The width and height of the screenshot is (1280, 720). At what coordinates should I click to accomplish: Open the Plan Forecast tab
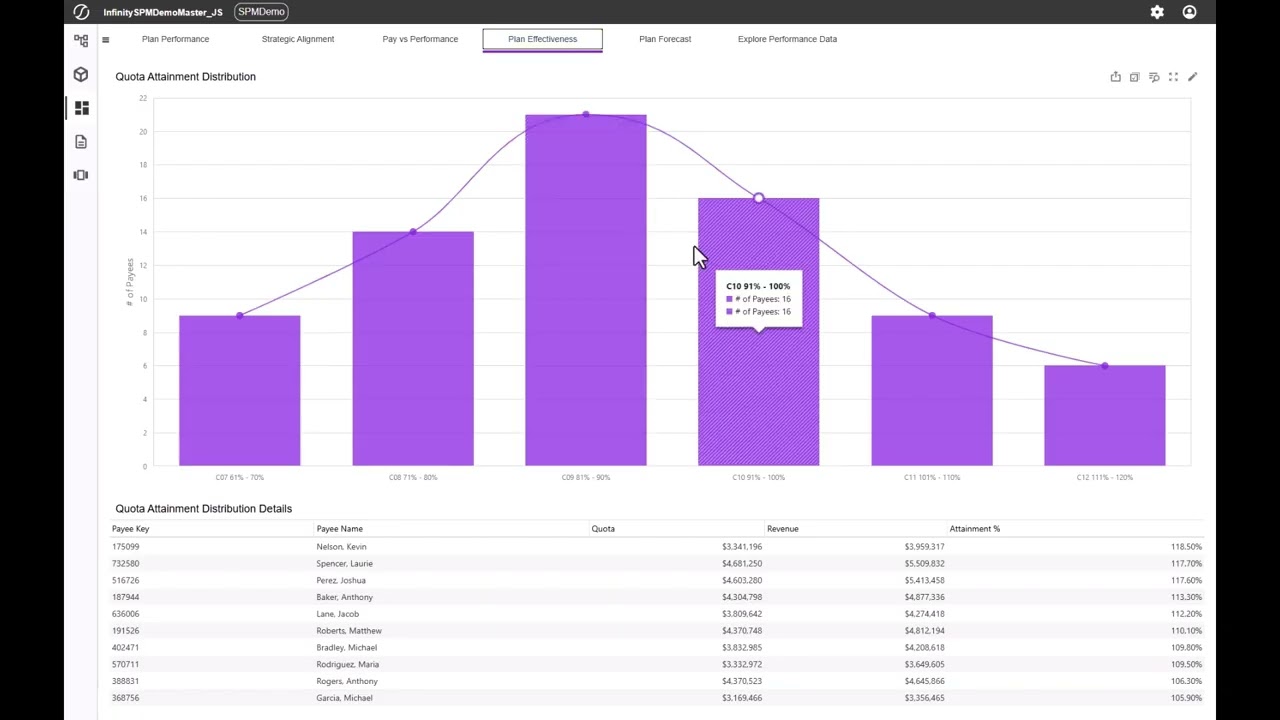tap(665, 39)
